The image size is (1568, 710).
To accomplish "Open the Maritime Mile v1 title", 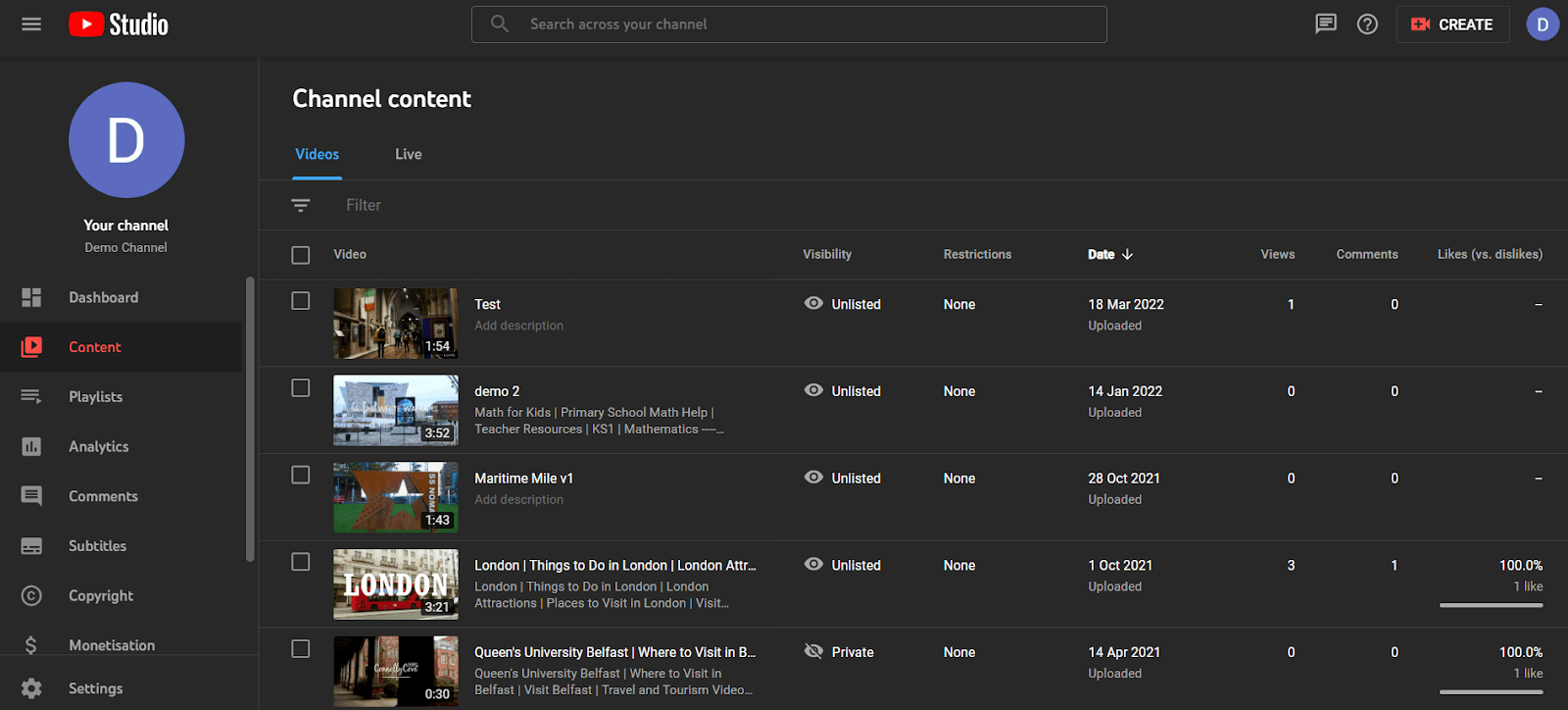I will (x=524, y=479).
